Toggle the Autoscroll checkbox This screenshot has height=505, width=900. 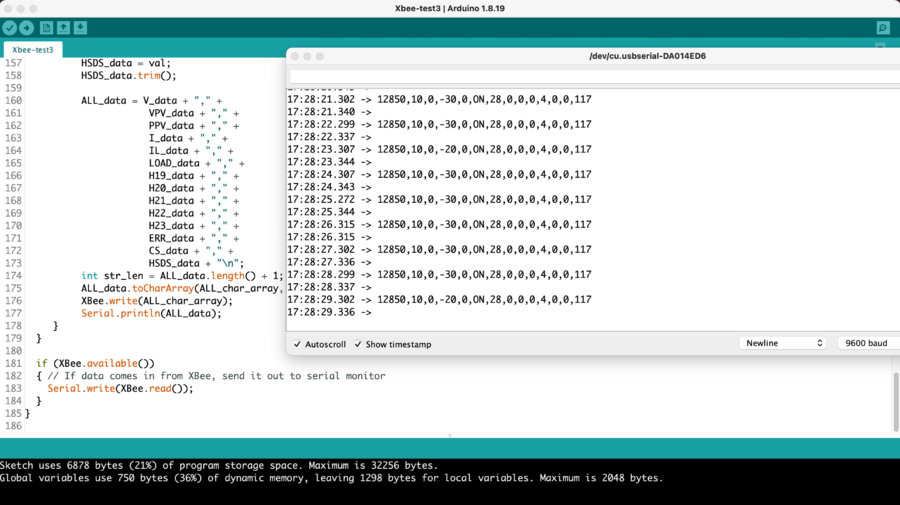coord(298,344)
